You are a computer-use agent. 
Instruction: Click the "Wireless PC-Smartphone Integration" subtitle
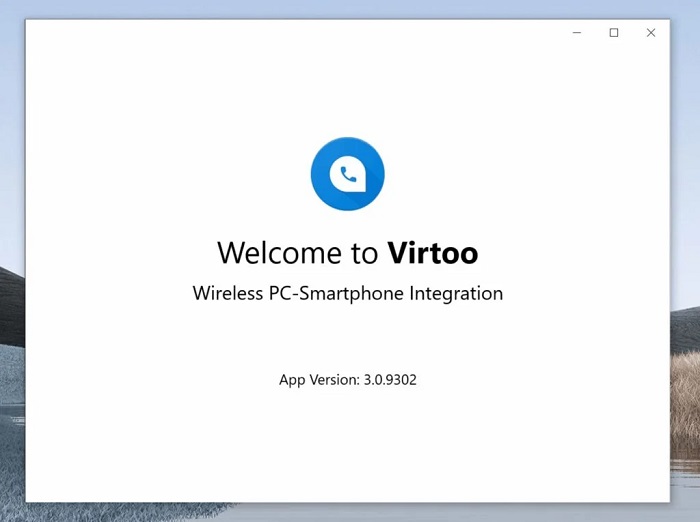[347, 293]
